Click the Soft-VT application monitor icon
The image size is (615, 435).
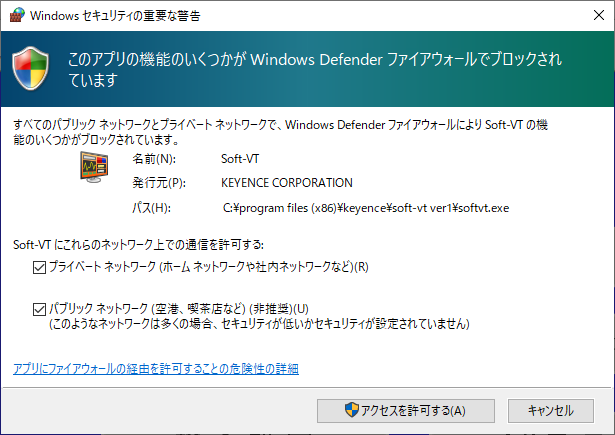click(x=94, y=167)
